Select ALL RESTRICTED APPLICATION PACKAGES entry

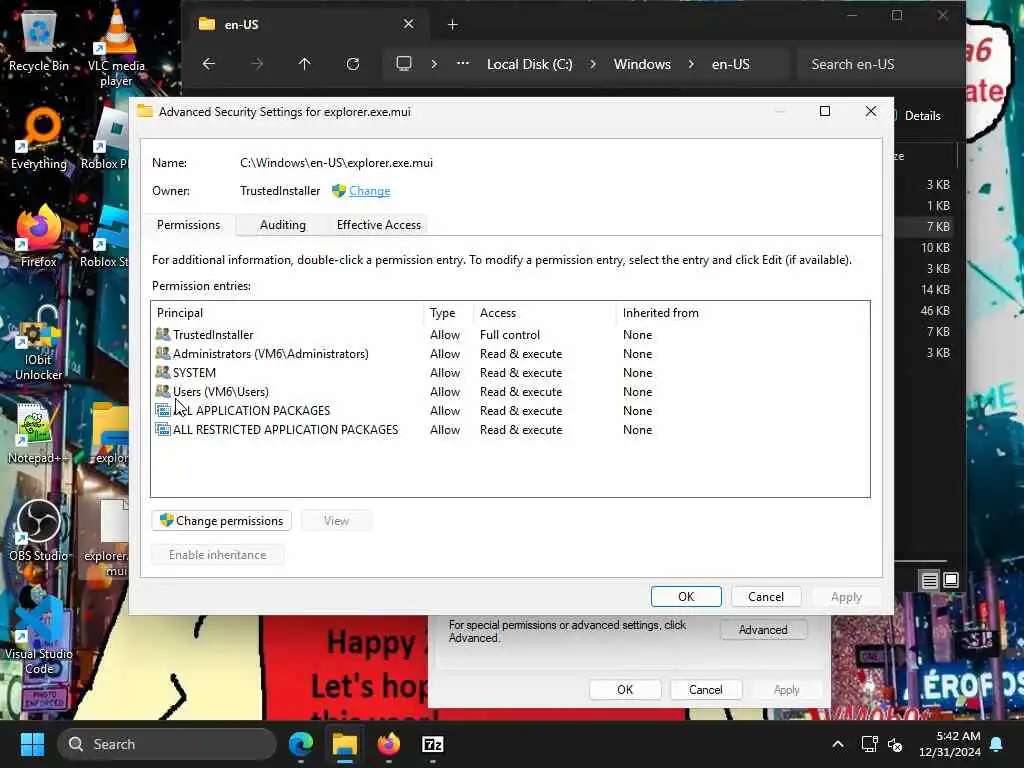[x=509, y=430]
